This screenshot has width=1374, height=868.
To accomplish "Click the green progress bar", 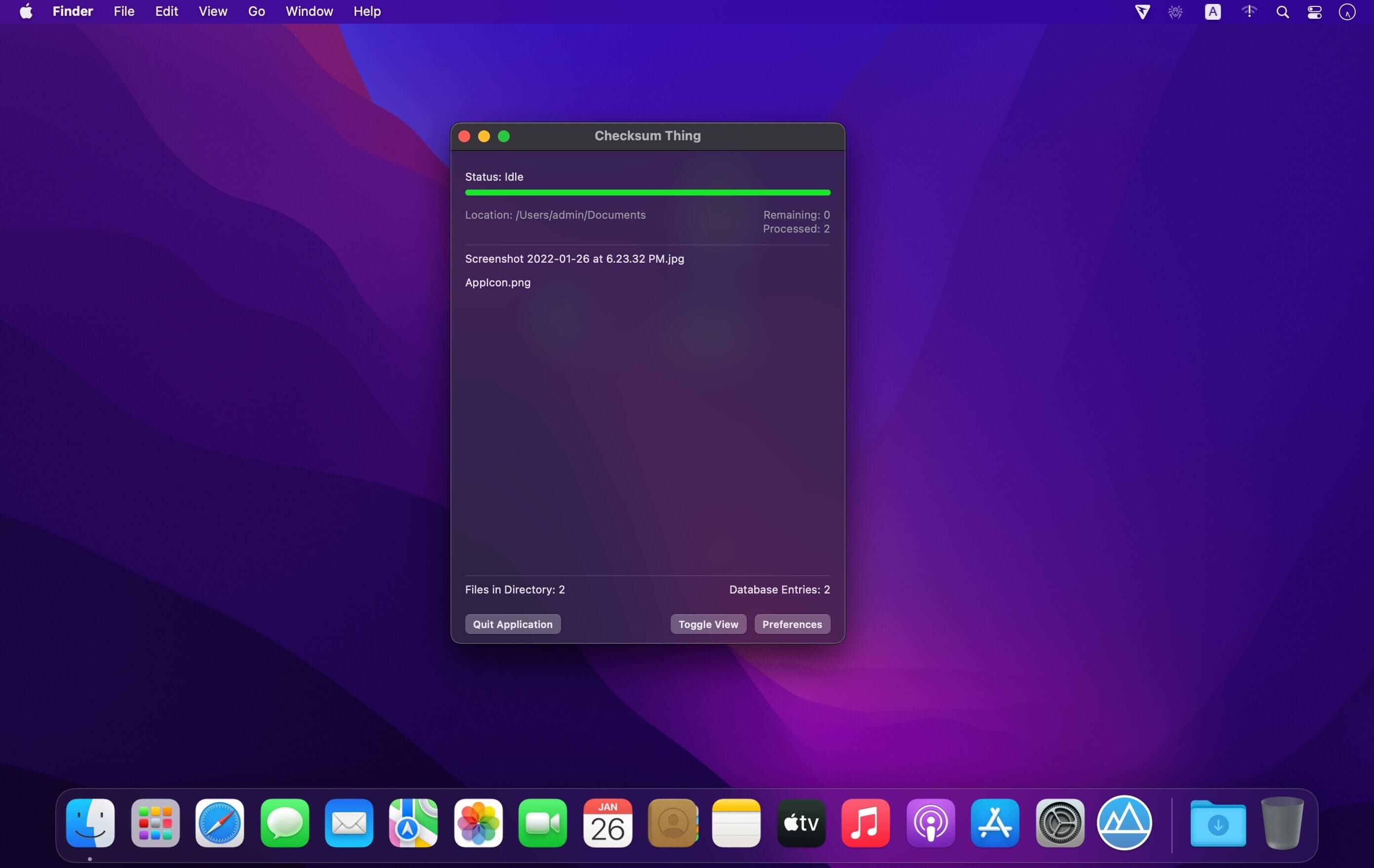I will (647, 193).
